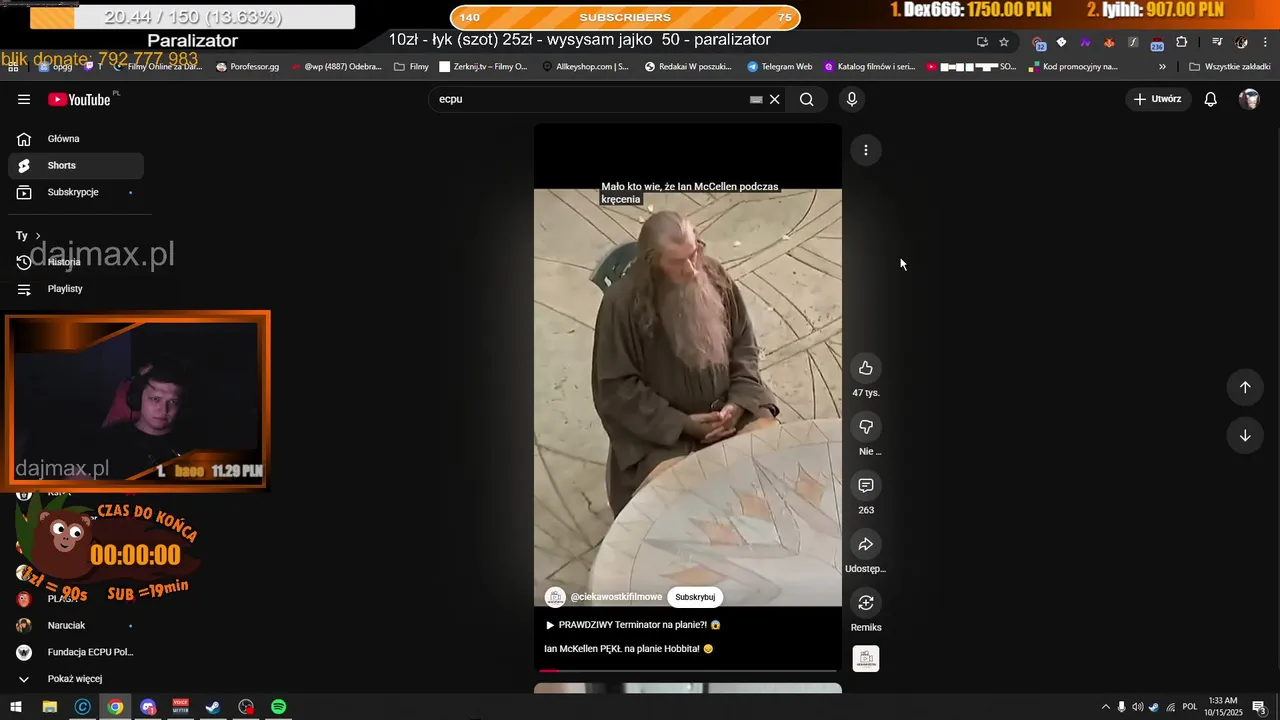Open the Zerknij.tv bookmark
Screen dimensions: 1280x720
tap(483, 67)
